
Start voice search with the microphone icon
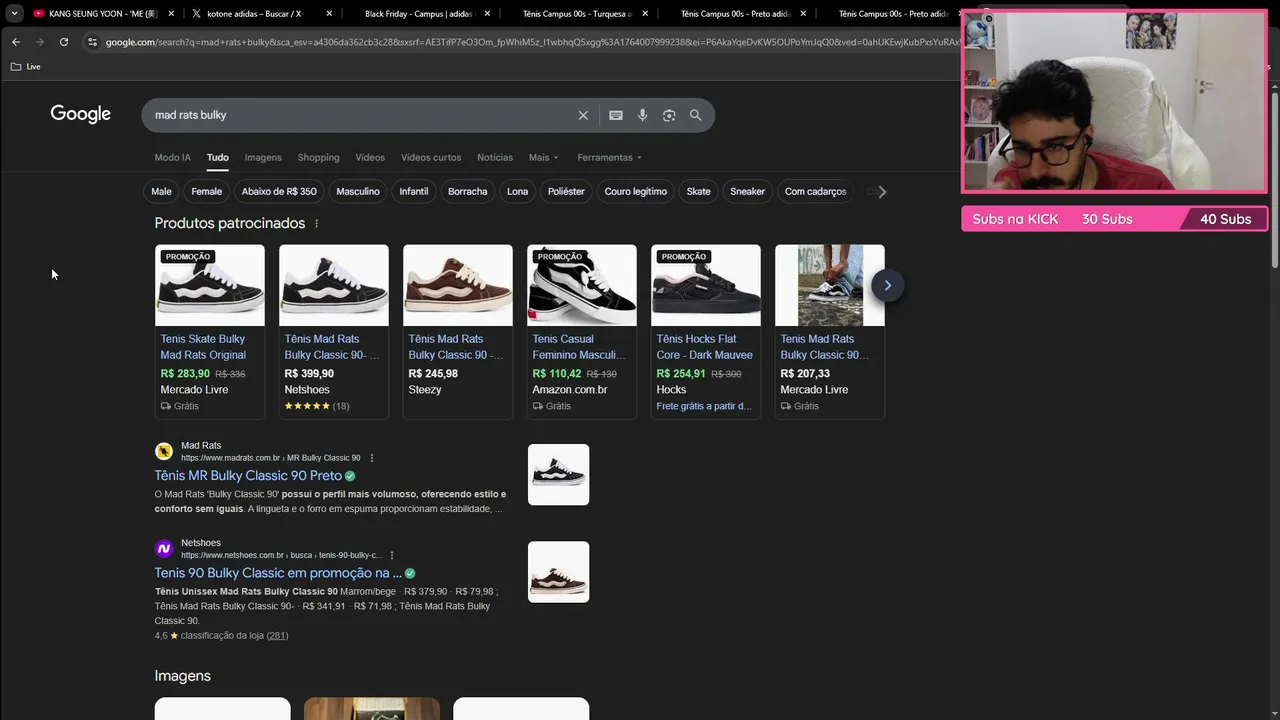642,115
